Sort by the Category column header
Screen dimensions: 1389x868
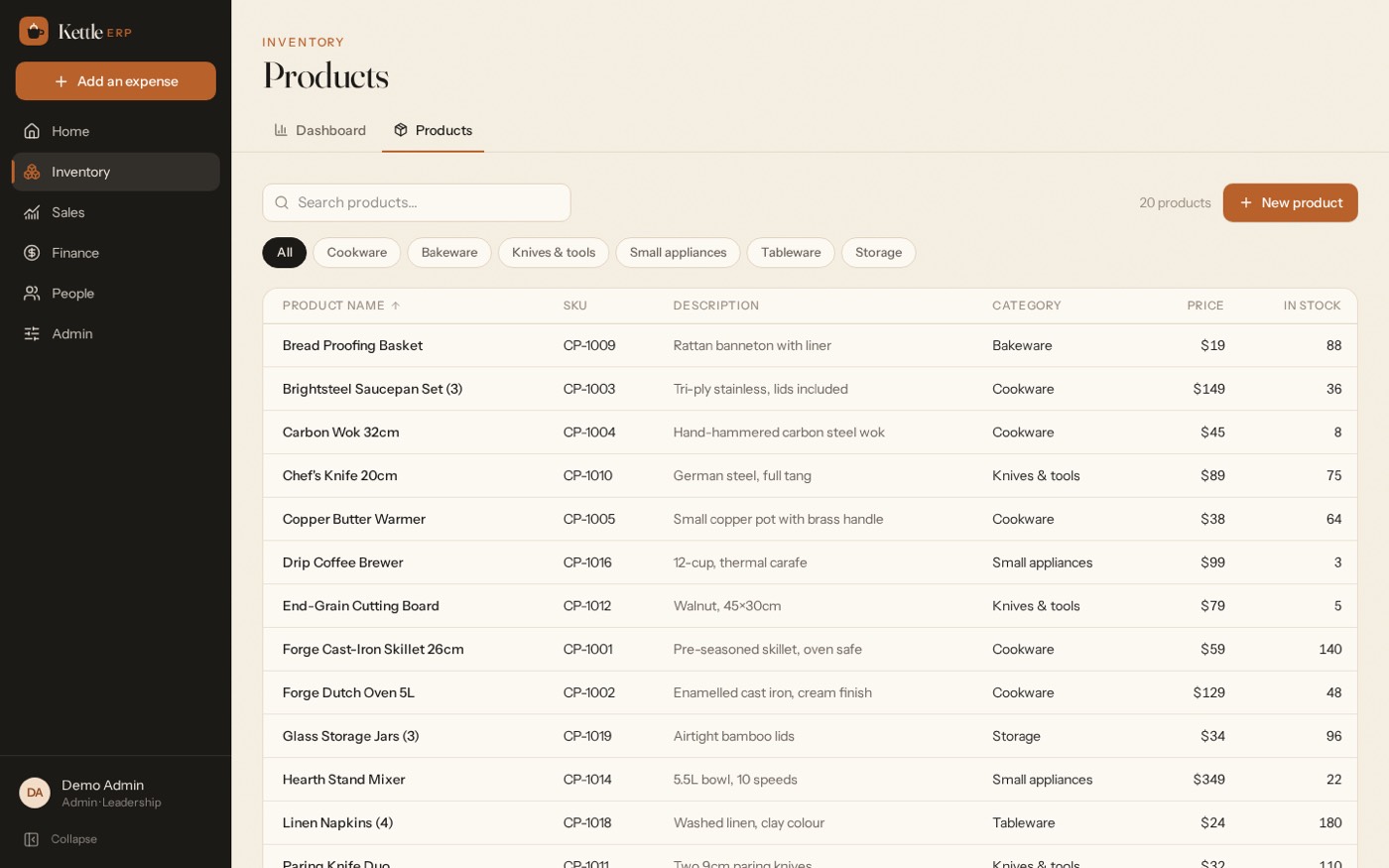coord(1026,306)
